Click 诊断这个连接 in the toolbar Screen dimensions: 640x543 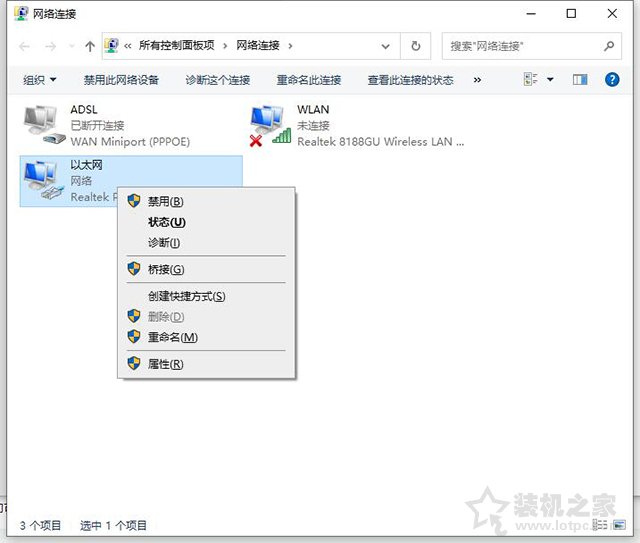(217, 80)
